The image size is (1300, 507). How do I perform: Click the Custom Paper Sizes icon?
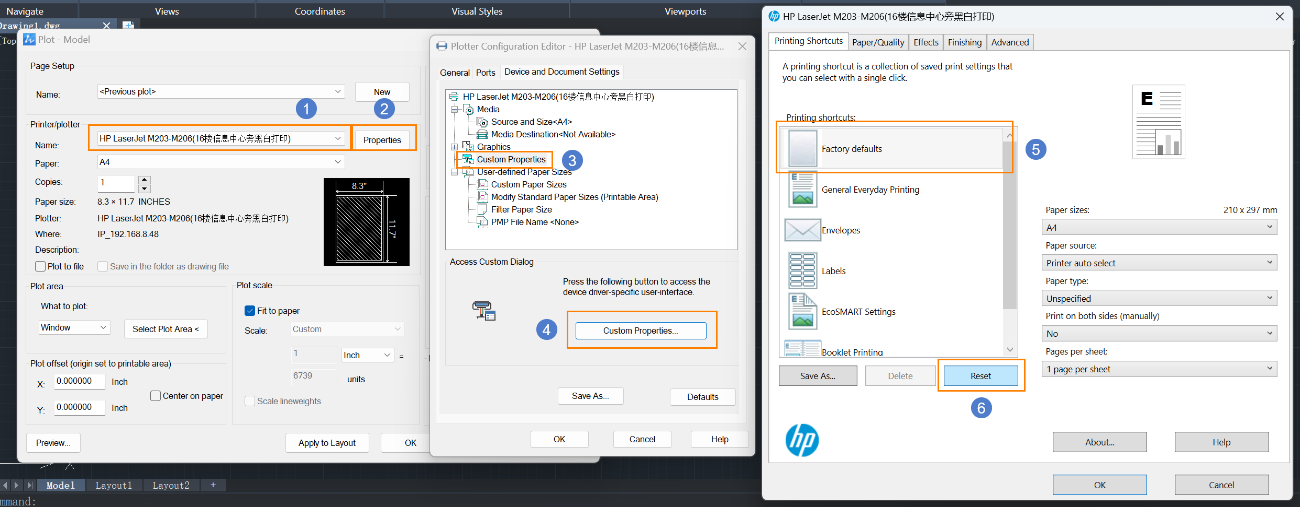[483, 184]
